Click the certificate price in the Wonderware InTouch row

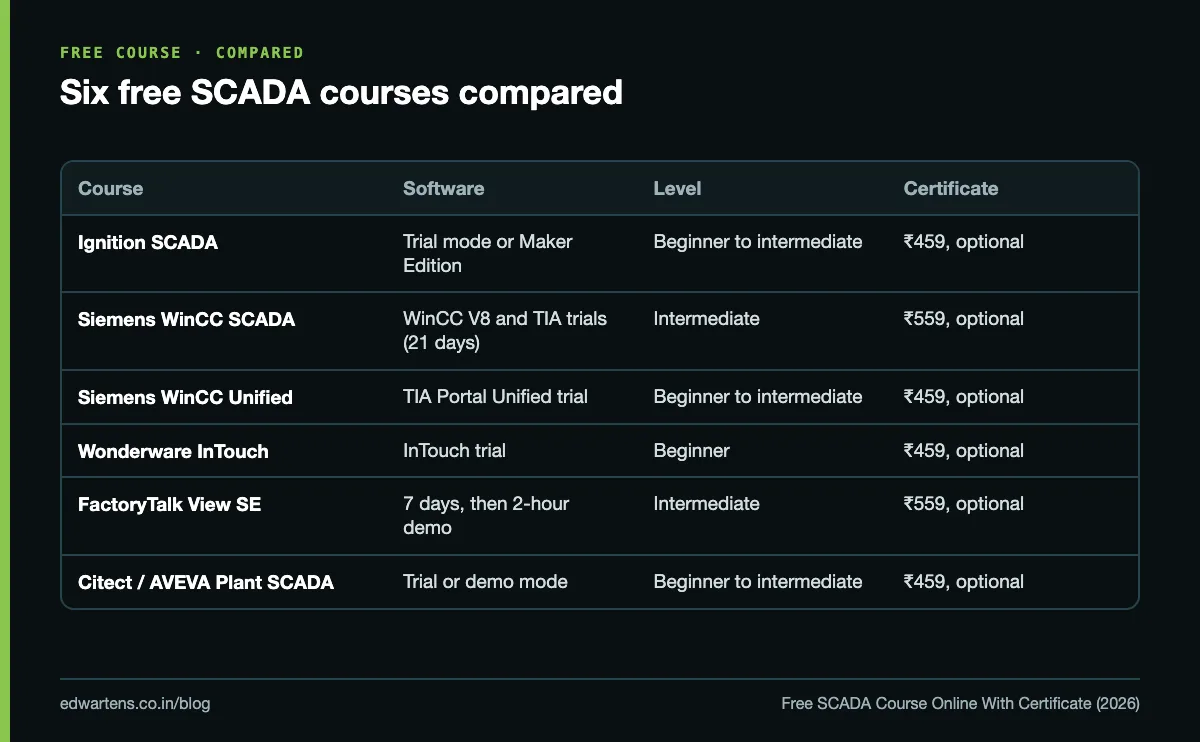pos(963,450)
